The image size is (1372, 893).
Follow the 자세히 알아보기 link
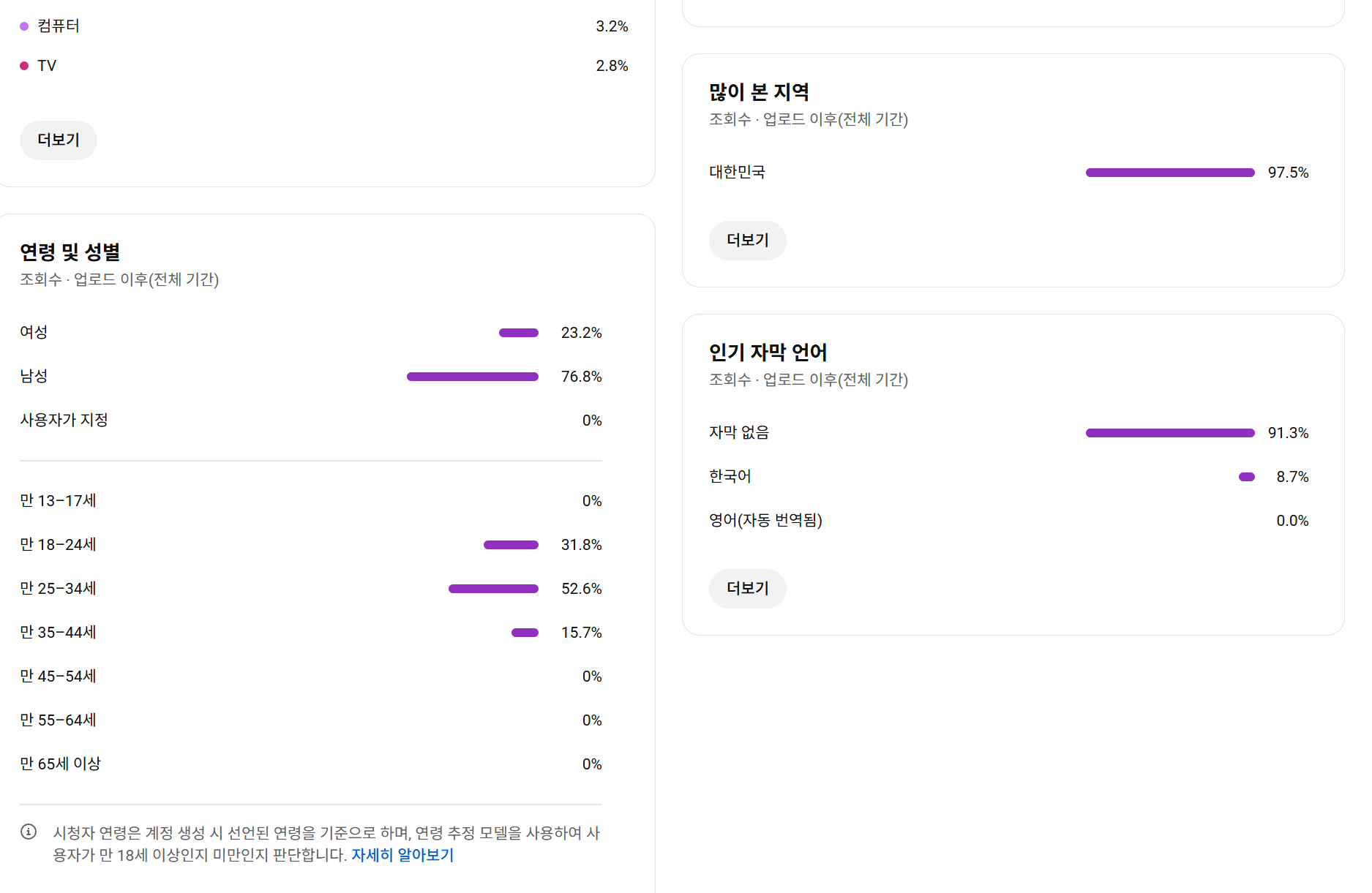point(402,855)
